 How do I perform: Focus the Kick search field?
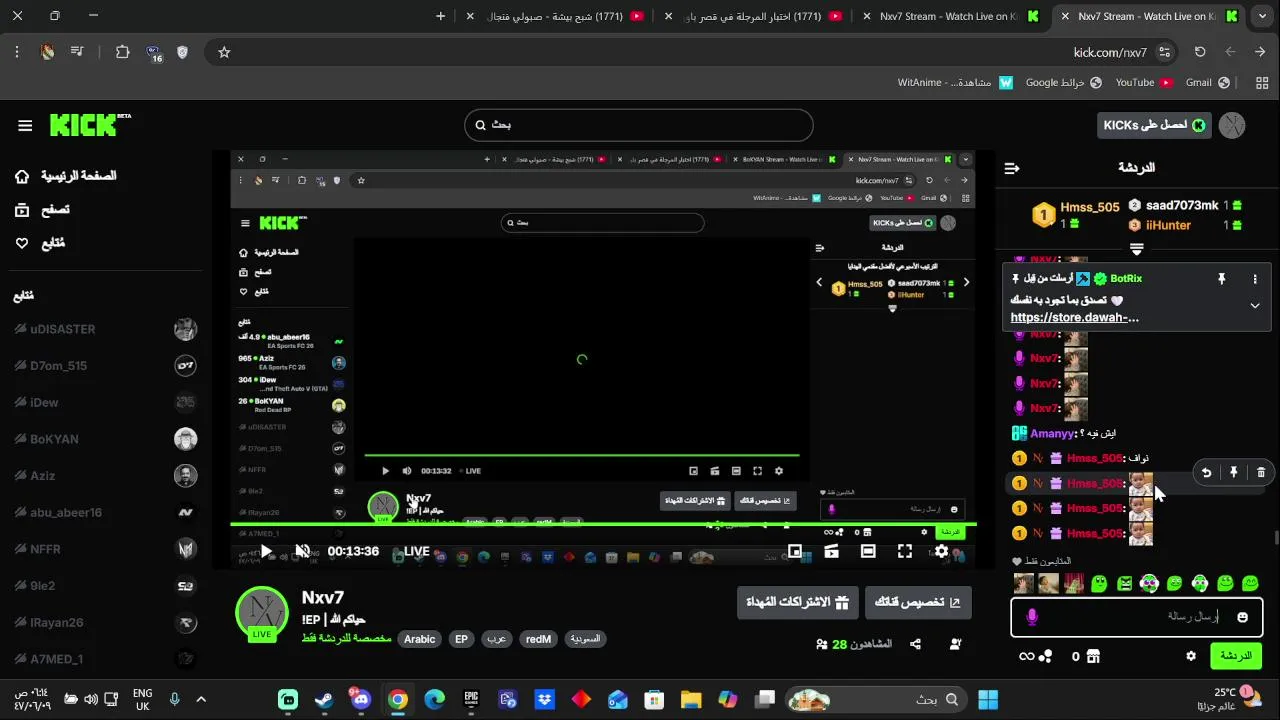click(638, 125)
